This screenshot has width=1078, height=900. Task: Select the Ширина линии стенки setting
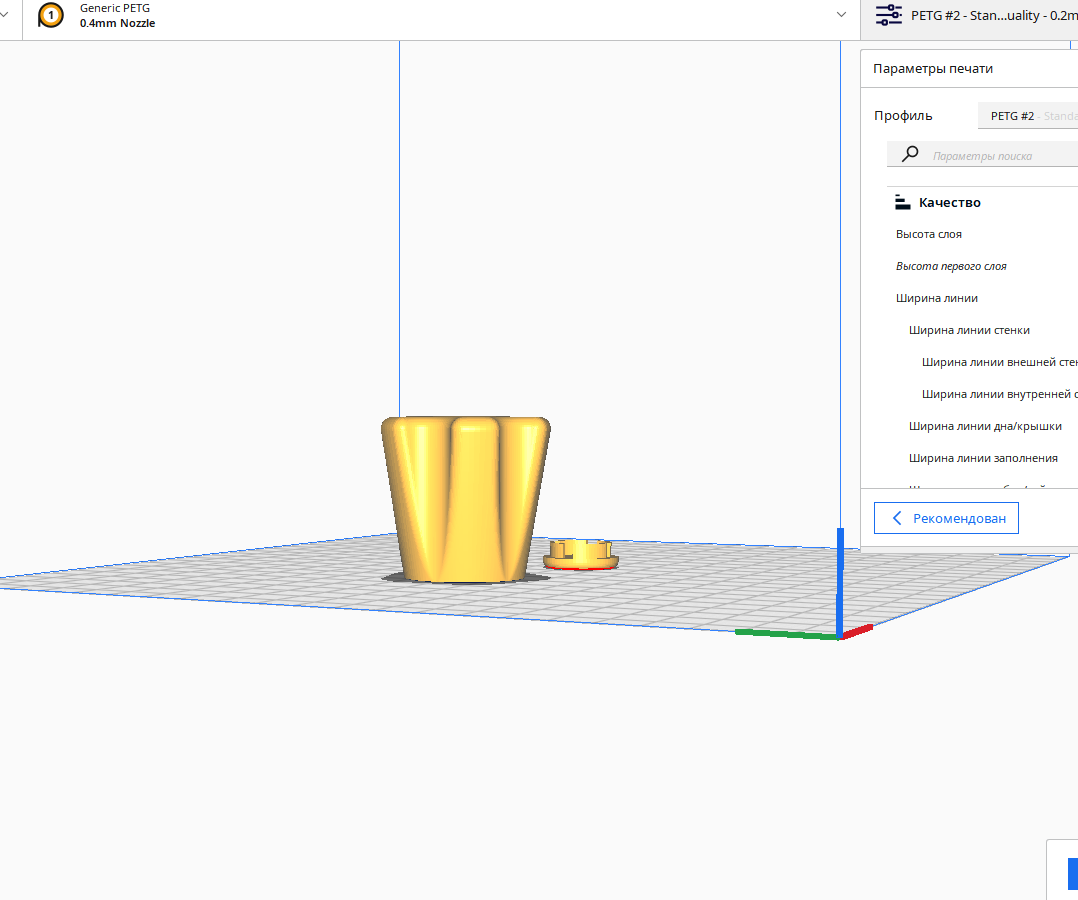tap(969, 330)
